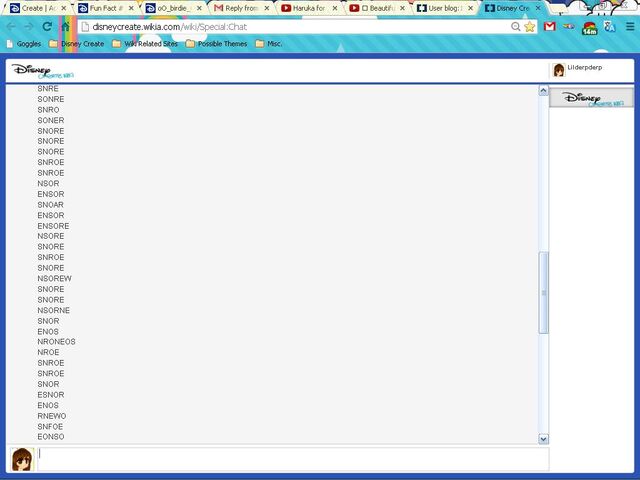Click the 'SNOAR' chat line

(50, 204)
